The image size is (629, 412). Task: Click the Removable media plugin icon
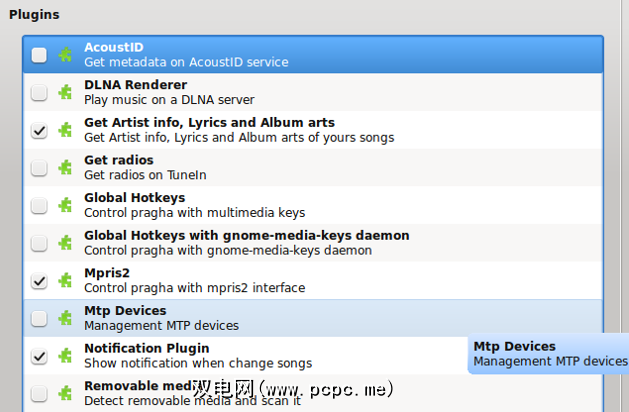click(66, 393)
